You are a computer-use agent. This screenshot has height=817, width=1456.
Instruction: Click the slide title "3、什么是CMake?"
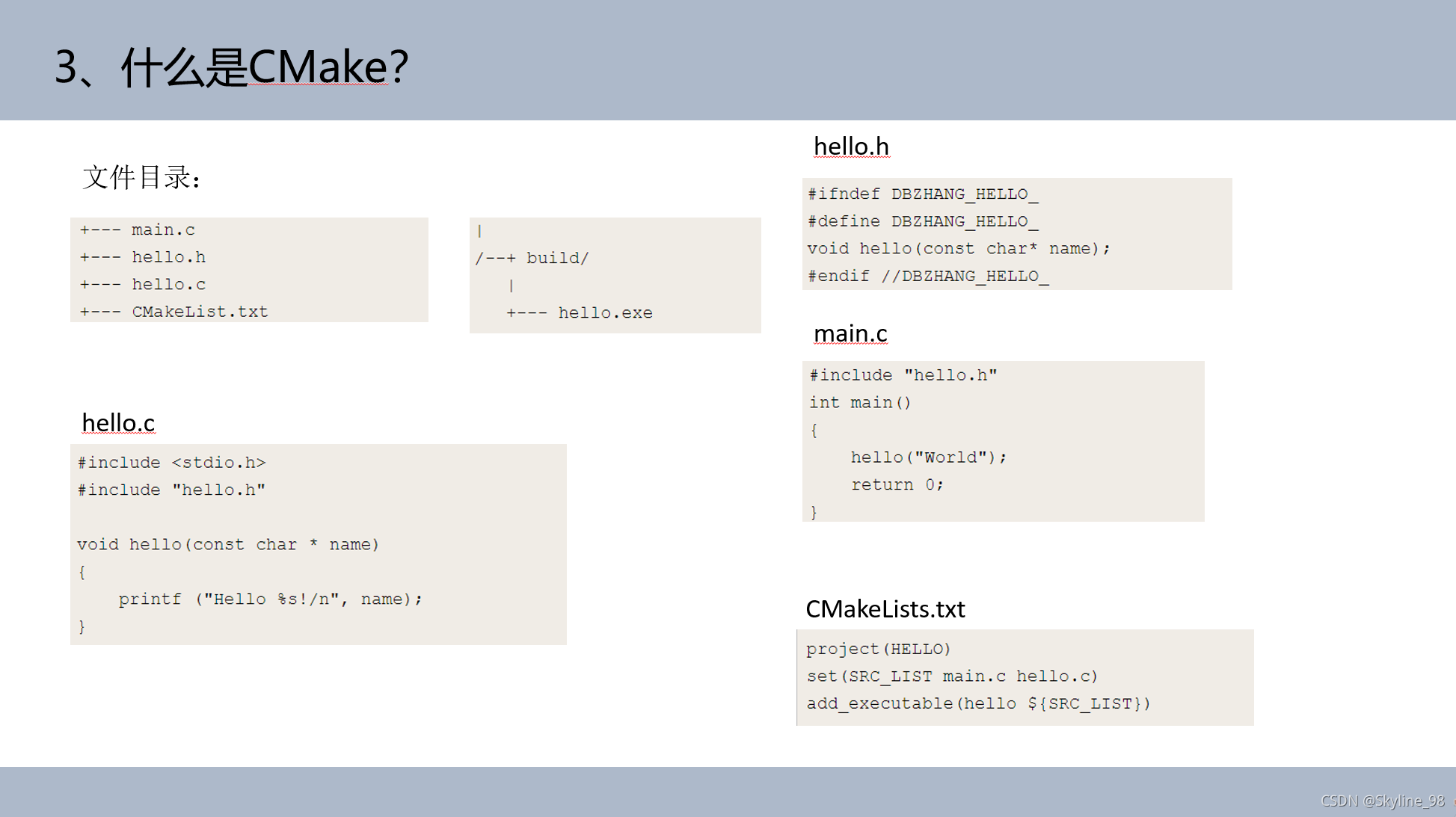(232, 67)
